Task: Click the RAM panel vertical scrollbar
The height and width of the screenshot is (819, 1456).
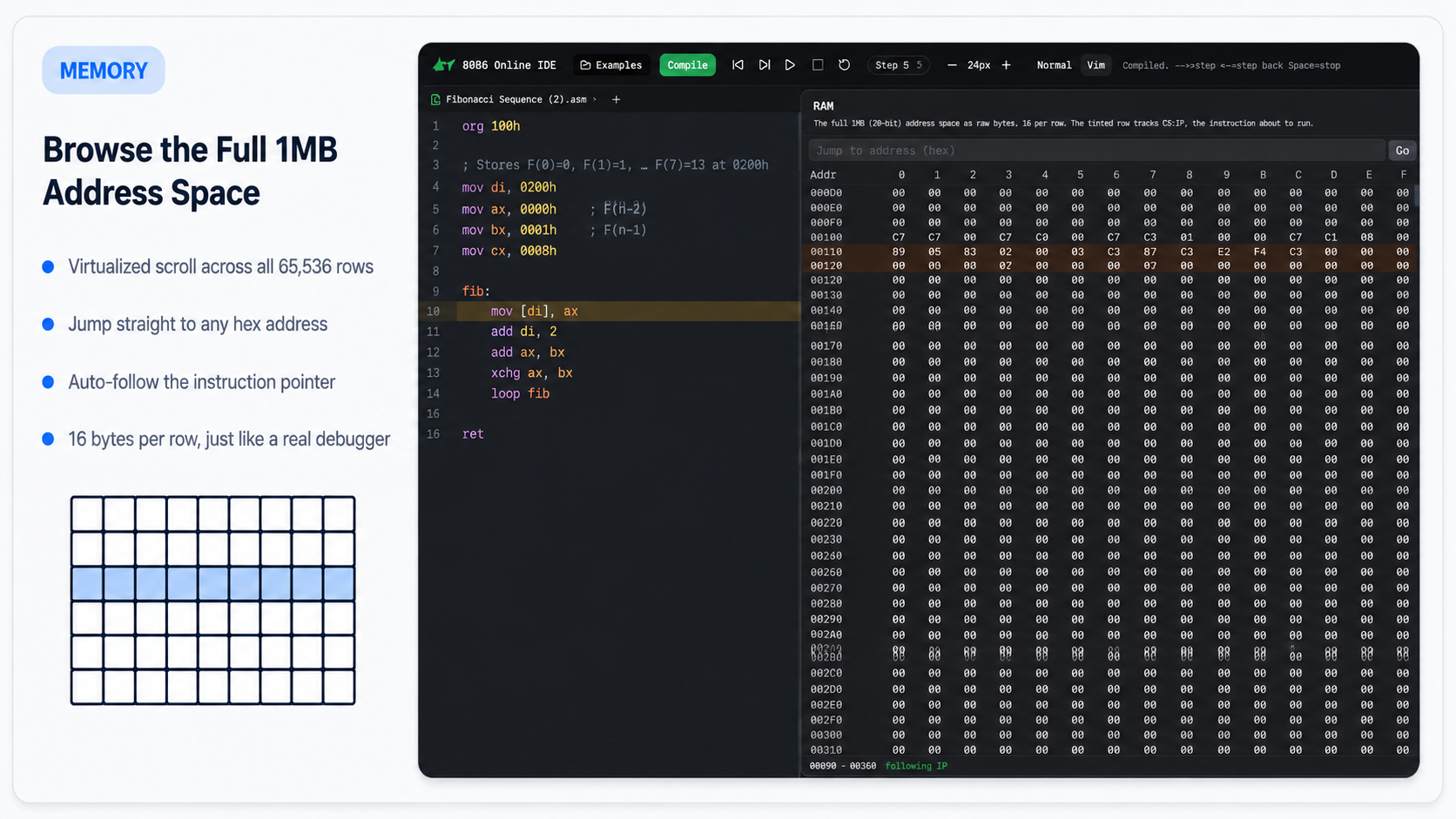Action: point(1417,195)
